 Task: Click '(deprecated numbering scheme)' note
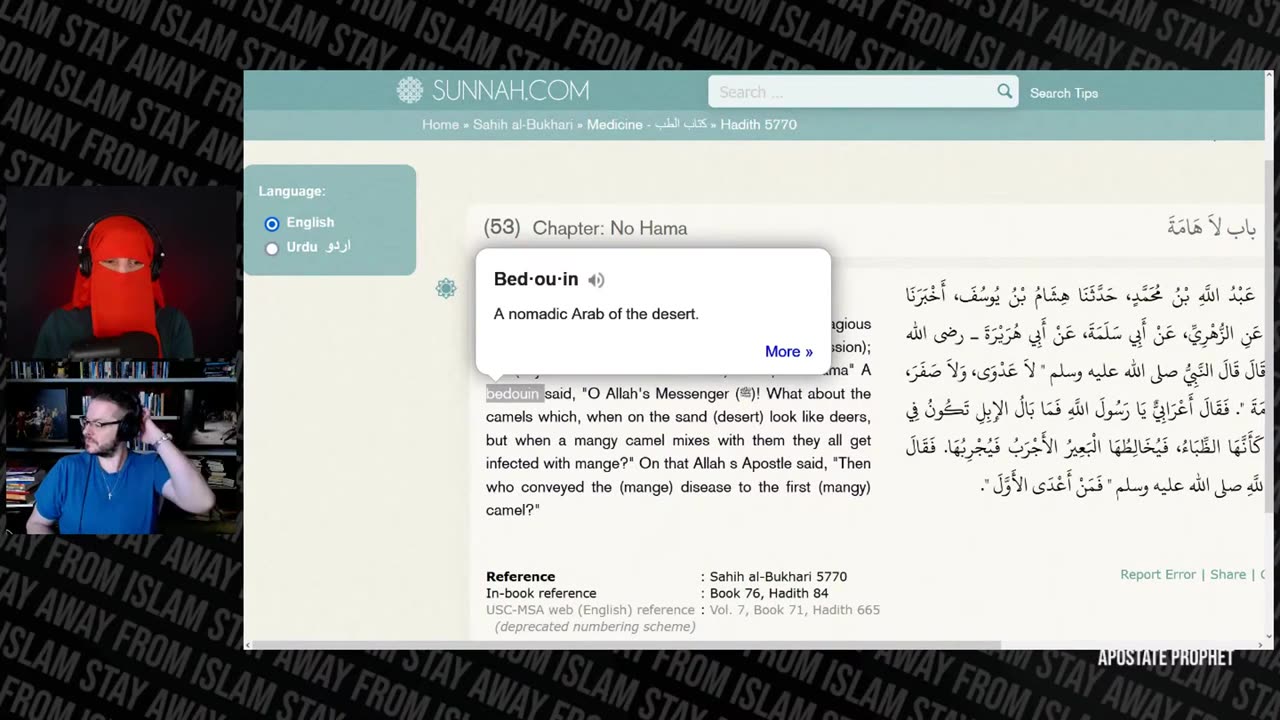(595, 627)
